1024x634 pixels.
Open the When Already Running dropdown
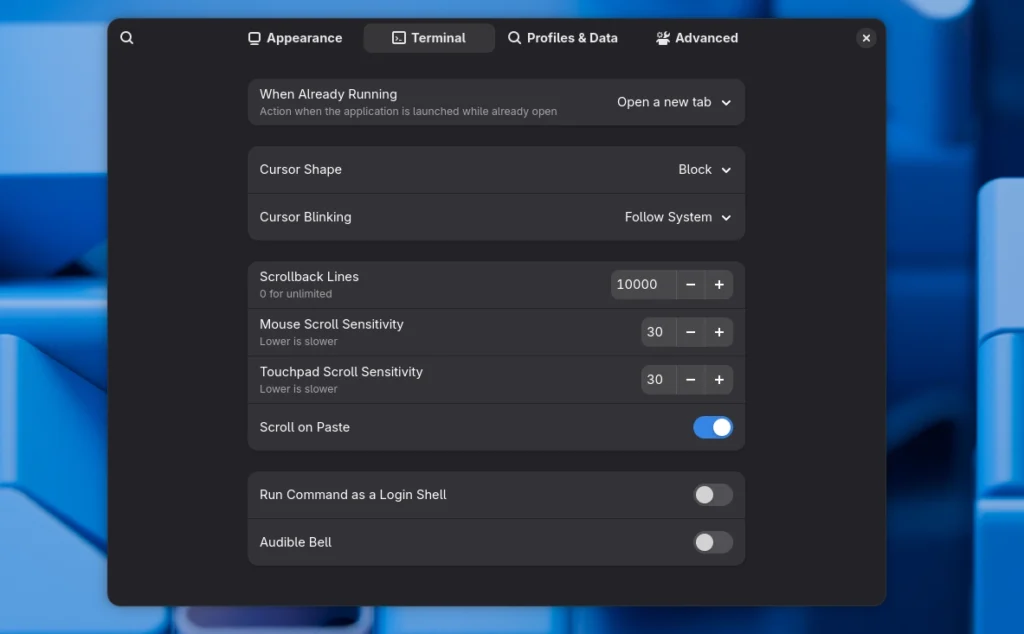[x=674, y=102]
